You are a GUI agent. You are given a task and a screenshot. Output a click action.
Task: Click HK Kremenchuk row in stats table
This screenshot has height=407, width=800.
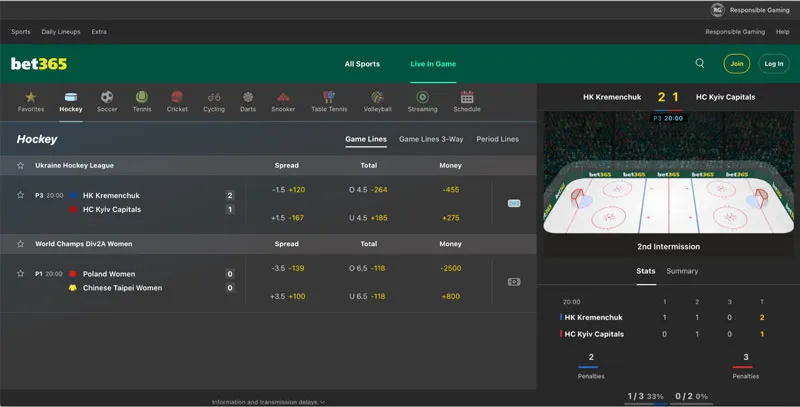tap(662, 317)
